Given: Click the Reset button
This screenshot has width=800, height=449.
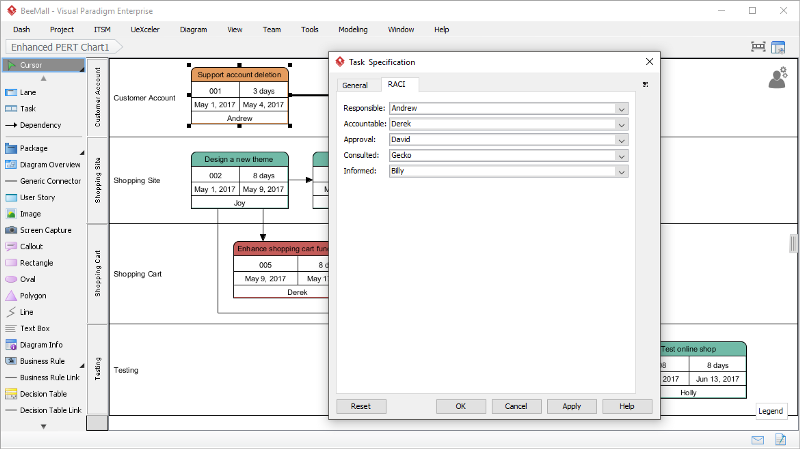Looking at the screenshot, I should pos(361,407).
